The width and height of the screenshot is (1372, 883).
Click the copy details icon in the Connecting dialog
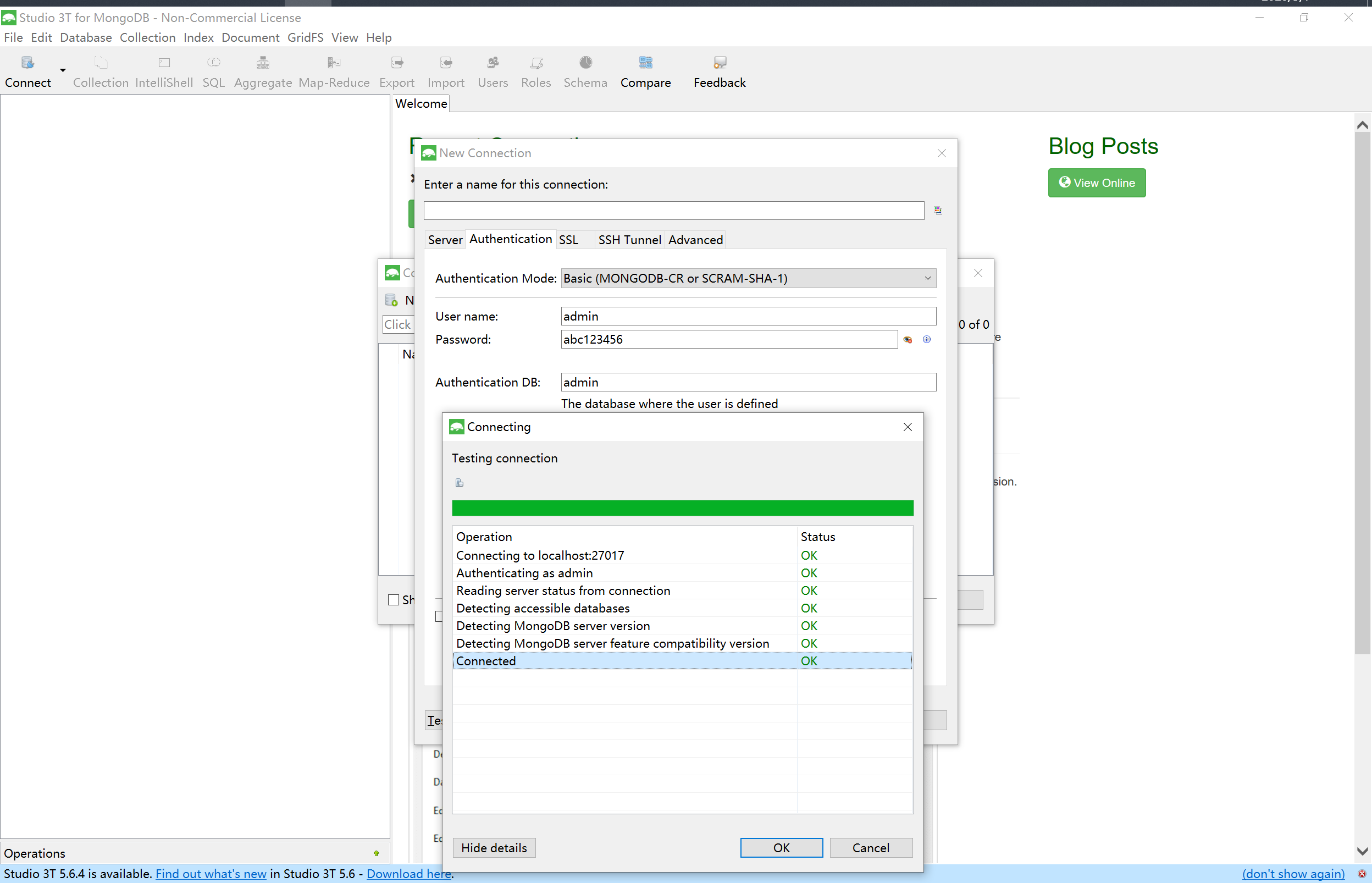click(x=459, y=483)
